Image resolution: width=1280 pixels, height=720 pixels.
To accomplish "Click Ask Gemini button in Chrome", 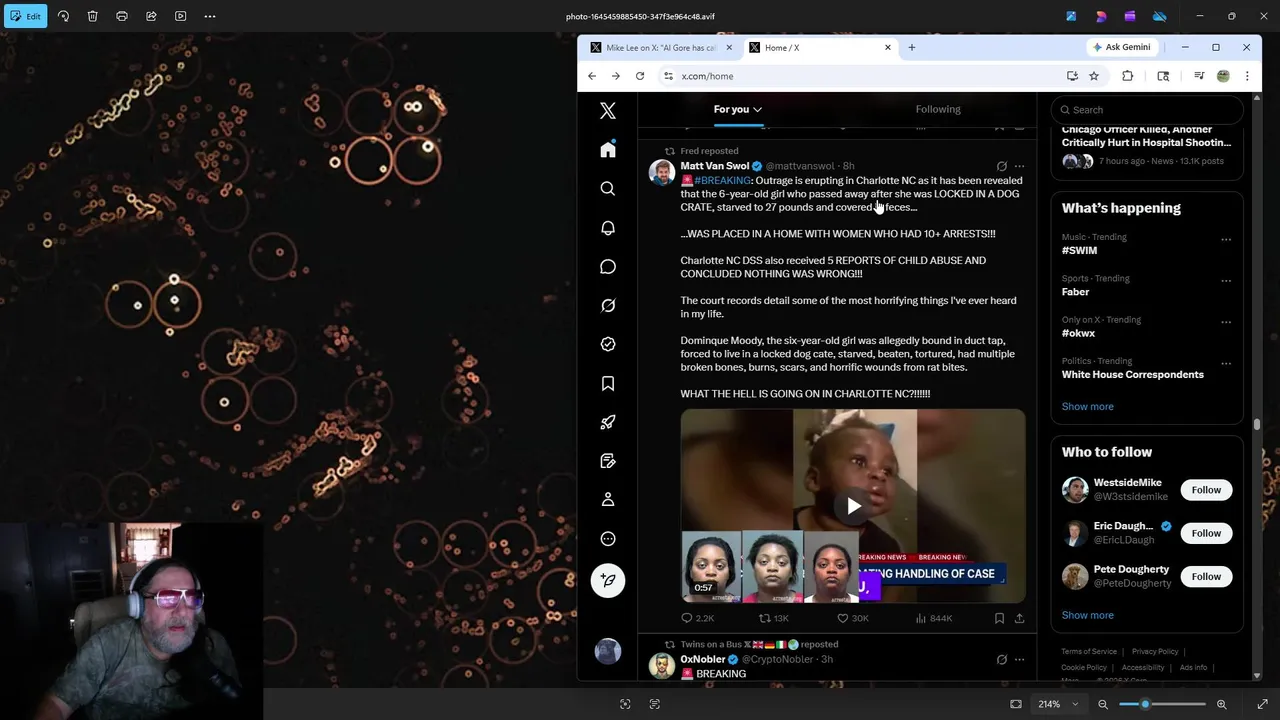I will click(x=1121, y=47).
